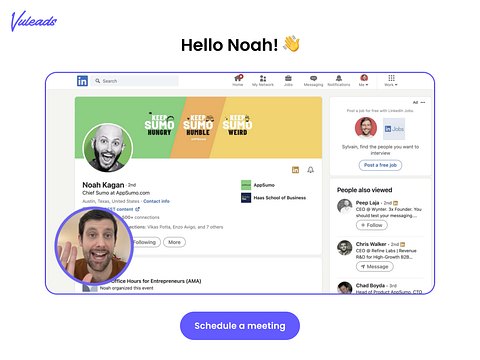Click the Post a free job button
This screenshot has height=360, width=480.
[x=380, y=165]
